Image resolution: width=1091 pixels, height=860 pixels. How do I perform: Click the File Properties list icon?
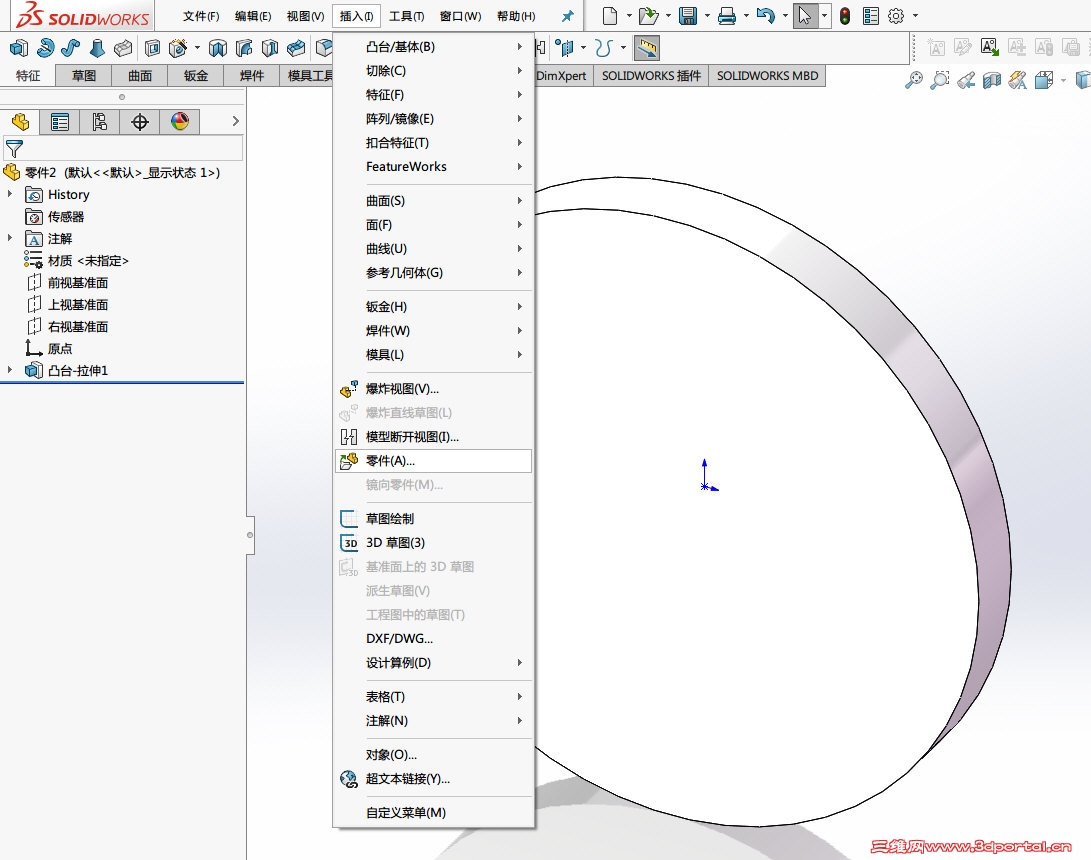(x=870, y=15)
